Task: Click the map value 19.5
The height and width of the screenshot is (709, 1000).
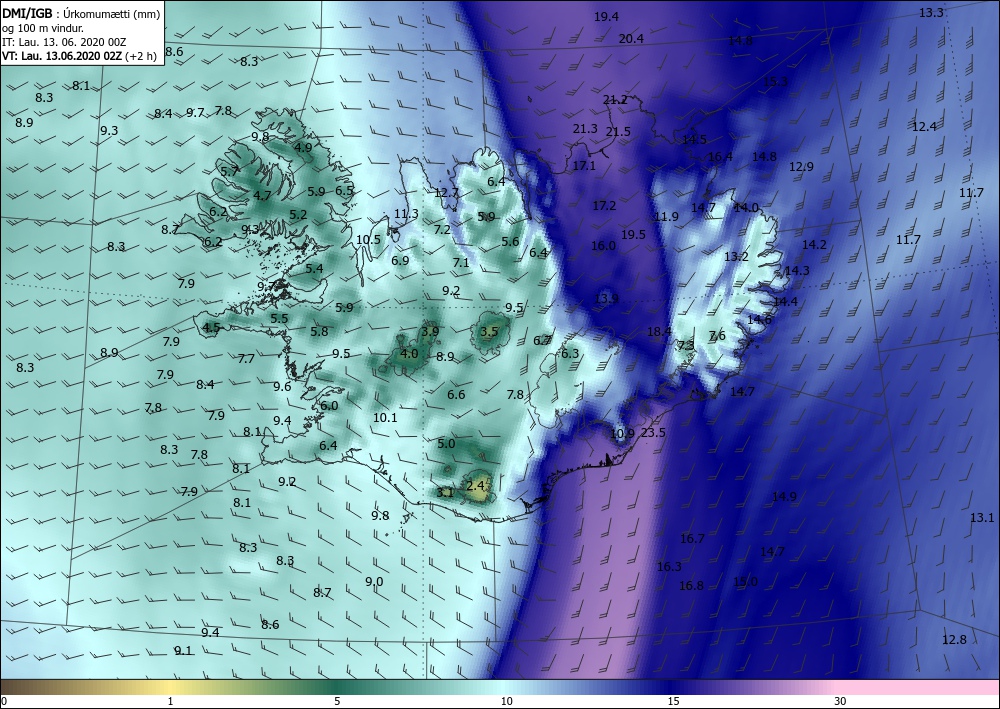Action: click(x=633, y=235)
